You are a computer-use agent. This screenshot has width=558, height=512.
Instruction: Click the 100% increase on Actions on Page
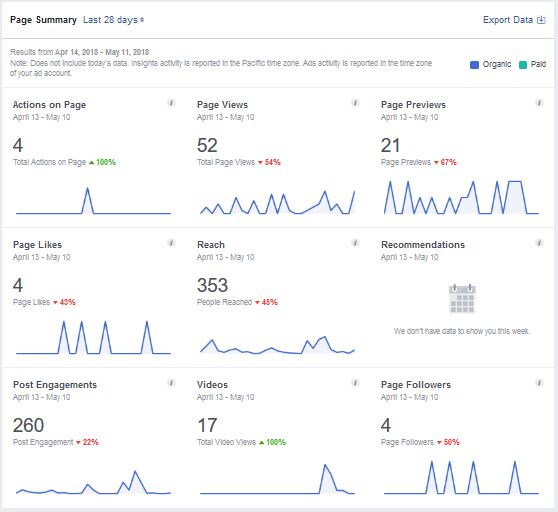(x=102, y=162)
